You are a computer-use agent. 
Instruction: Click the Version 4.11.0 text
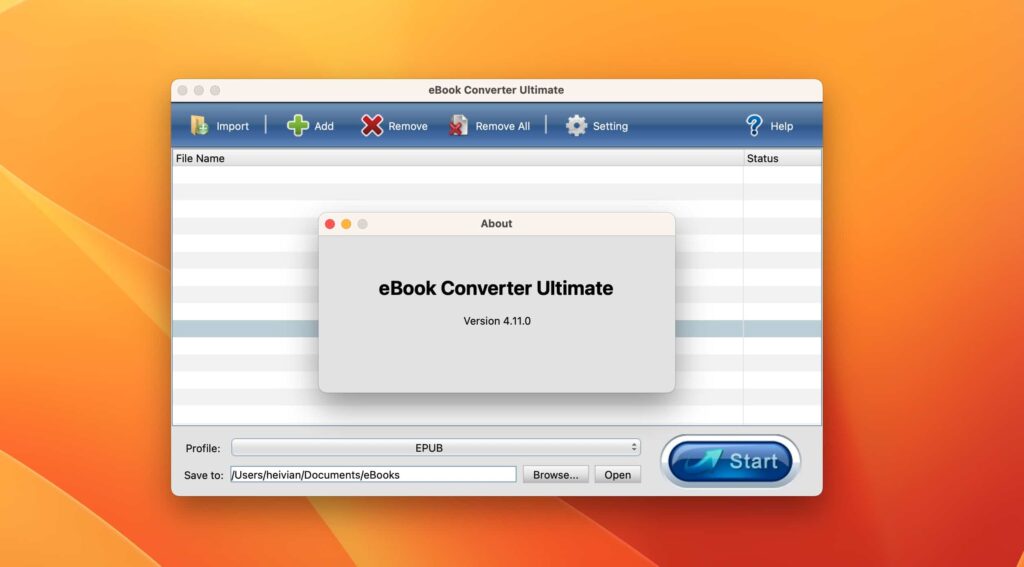pos(497,321)
